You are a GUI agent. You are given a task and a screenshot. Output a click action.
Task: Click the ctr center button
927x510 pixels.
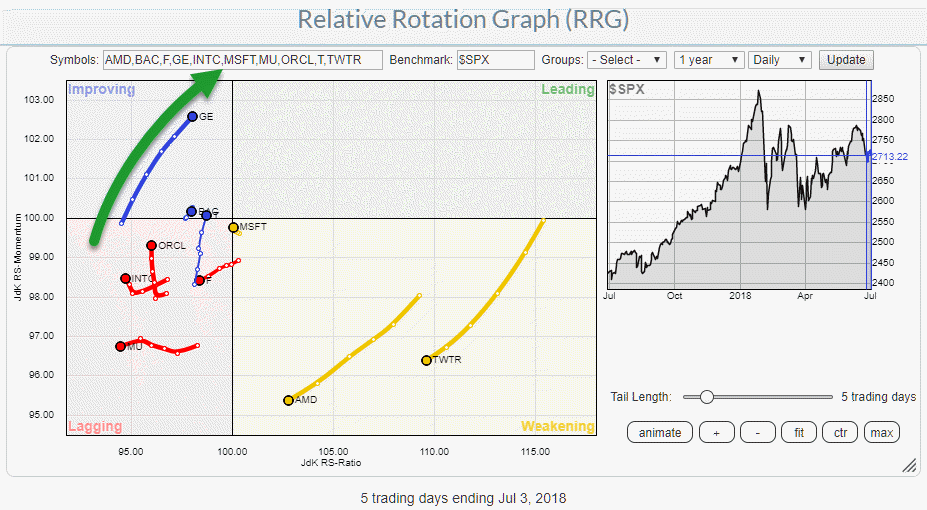click(x=840, y=433)
